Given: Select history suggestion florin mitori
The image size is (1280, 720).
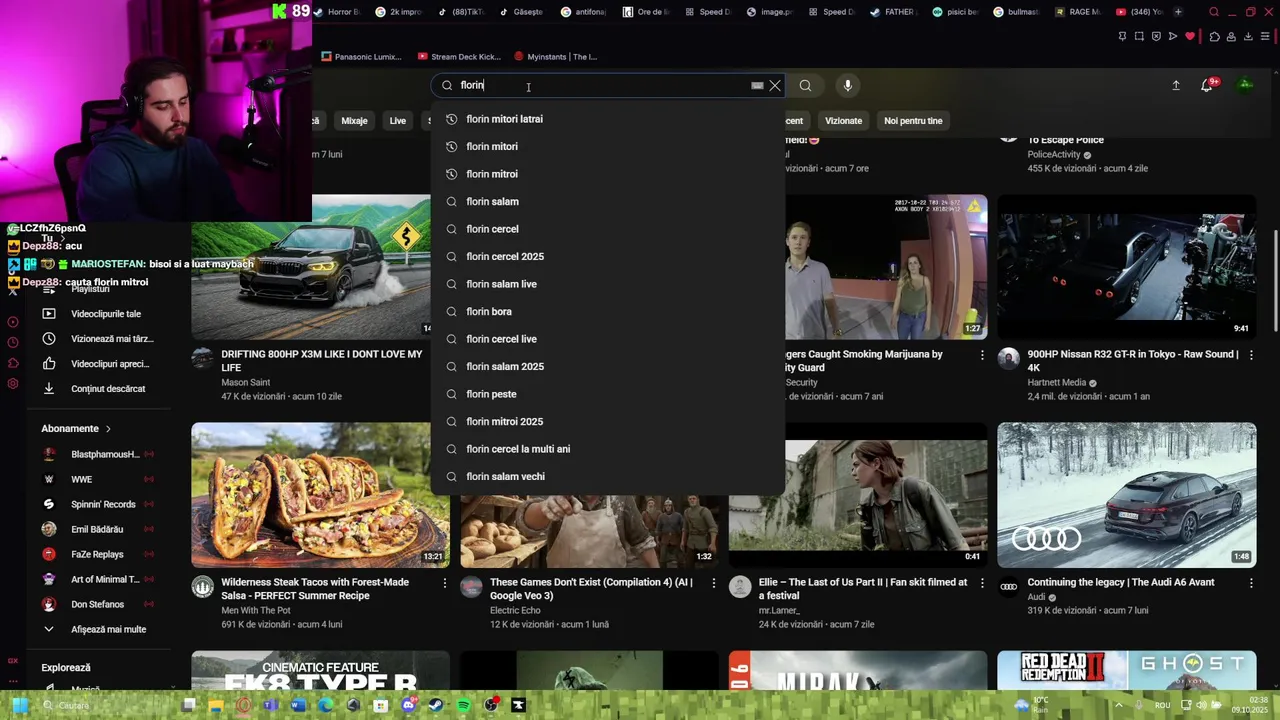Looking at the screenshot, I should pyautogui.click(x=608, y=146).
